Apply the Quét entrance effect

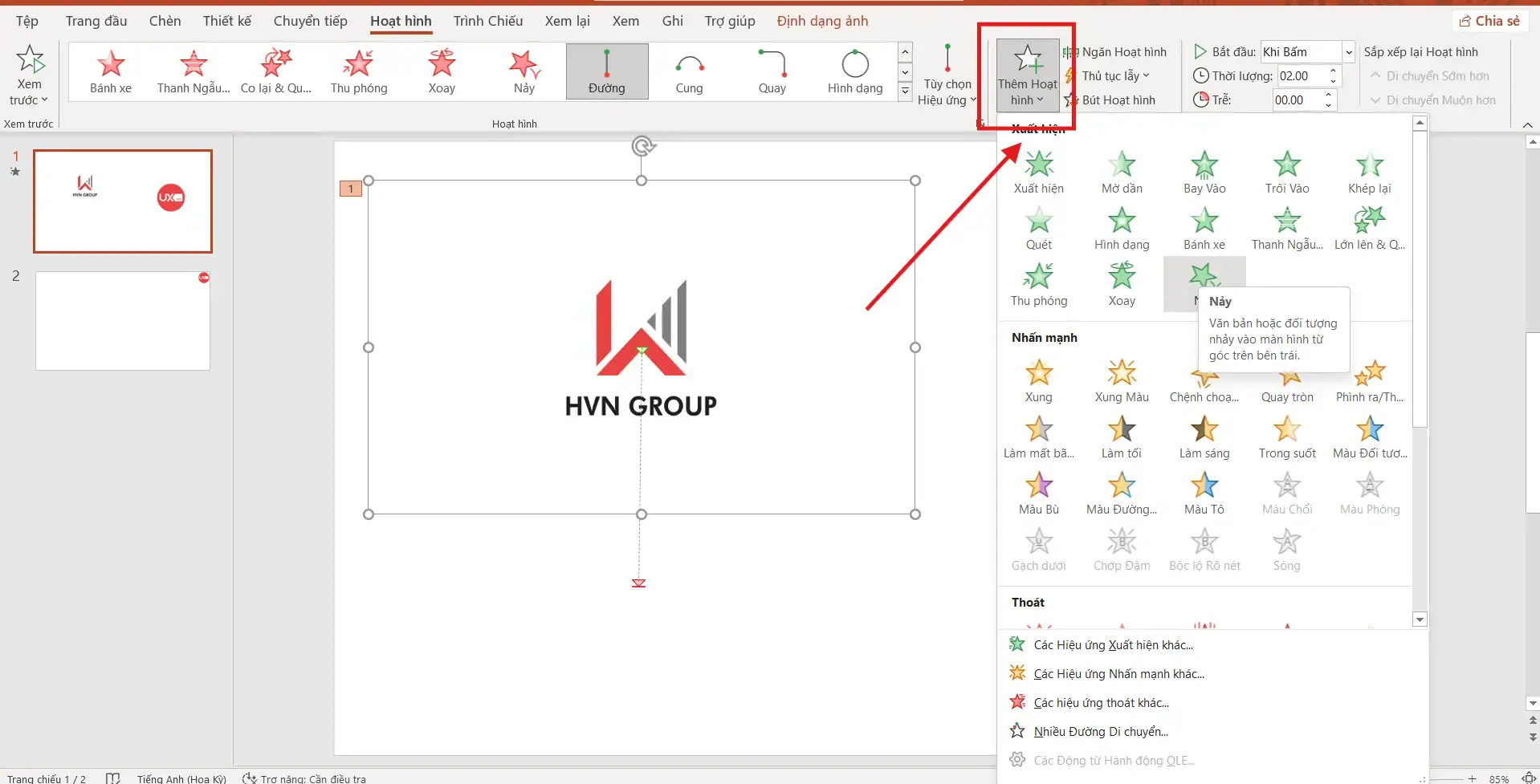point(1039,230)
